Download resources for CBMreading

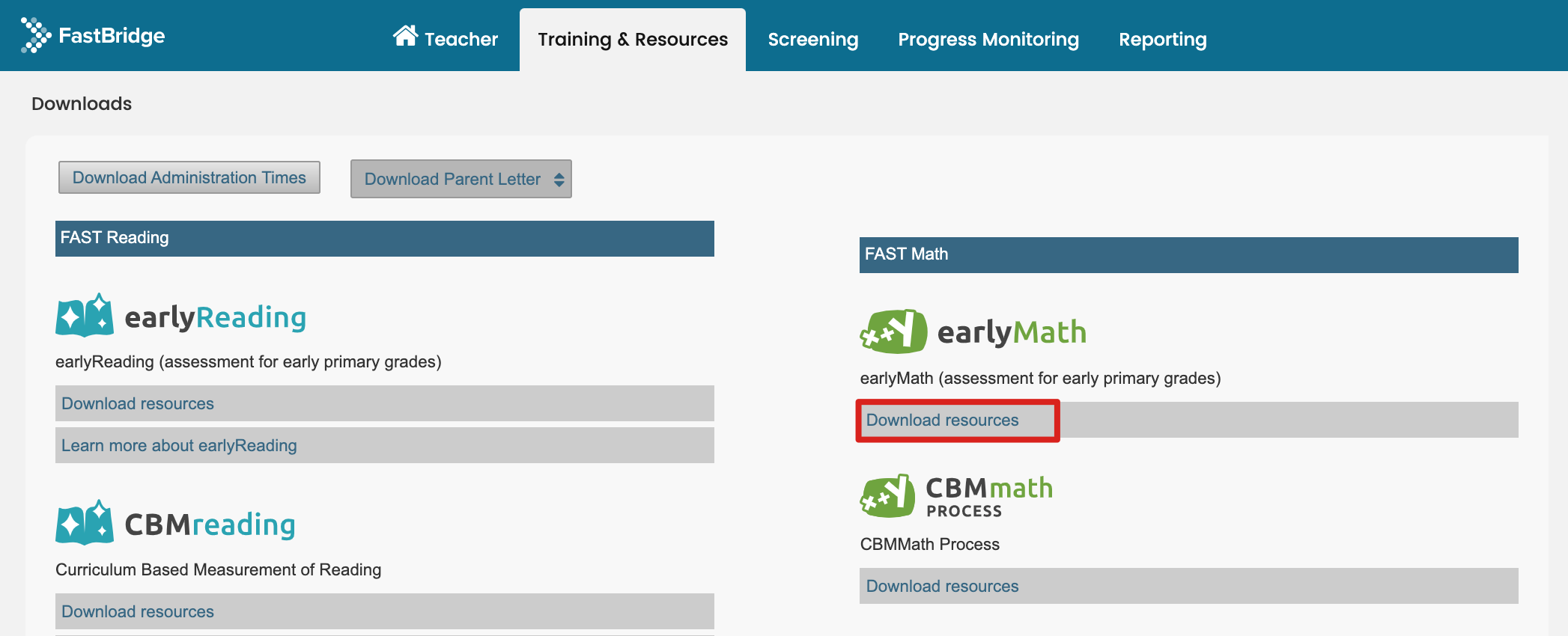click(x=138, y=612)
